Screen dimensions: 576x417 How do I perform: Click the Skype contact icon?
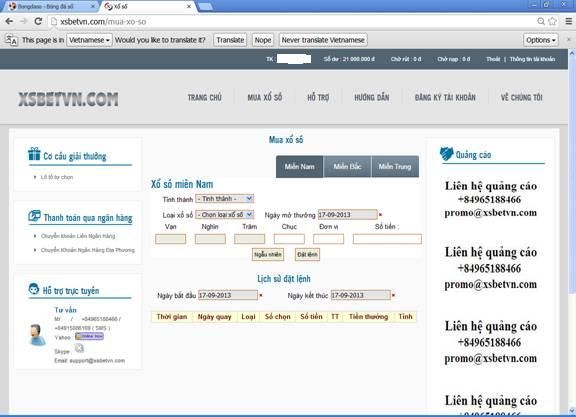(x=79, y=348)
